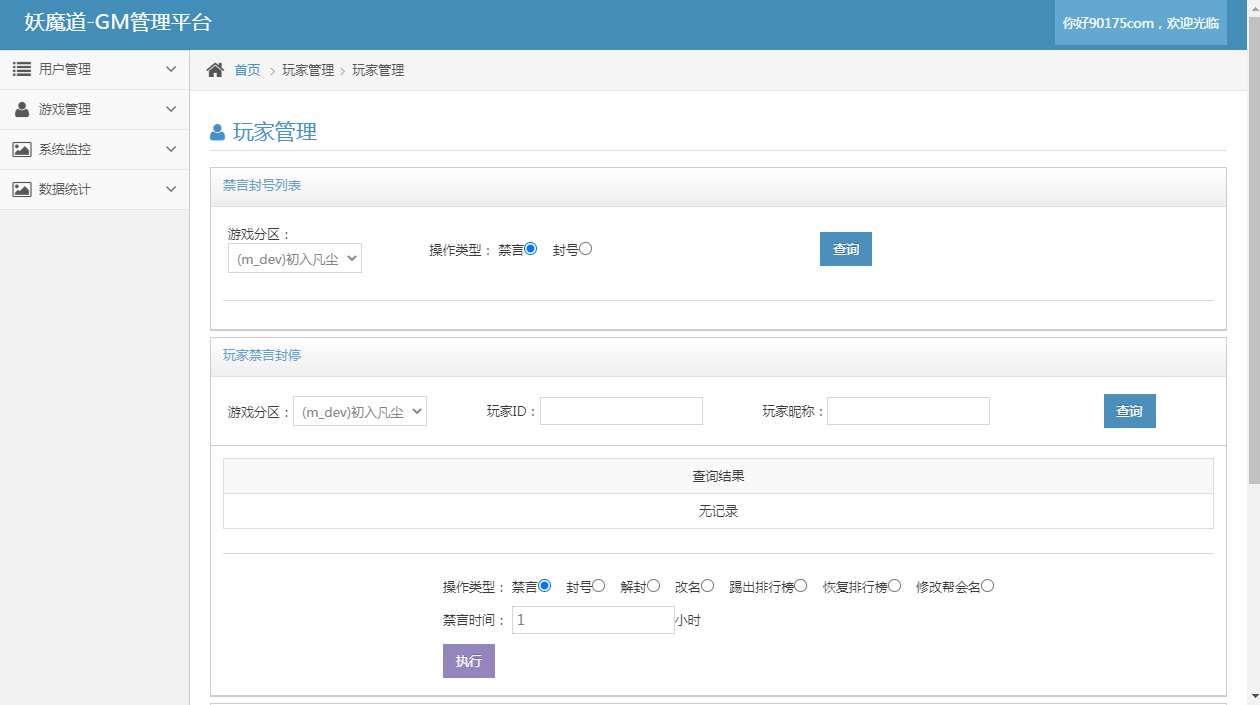1260x705 pixels.
Task: Click the user icon next to 玩家管理 heading
Action: (x=217, y=133)
